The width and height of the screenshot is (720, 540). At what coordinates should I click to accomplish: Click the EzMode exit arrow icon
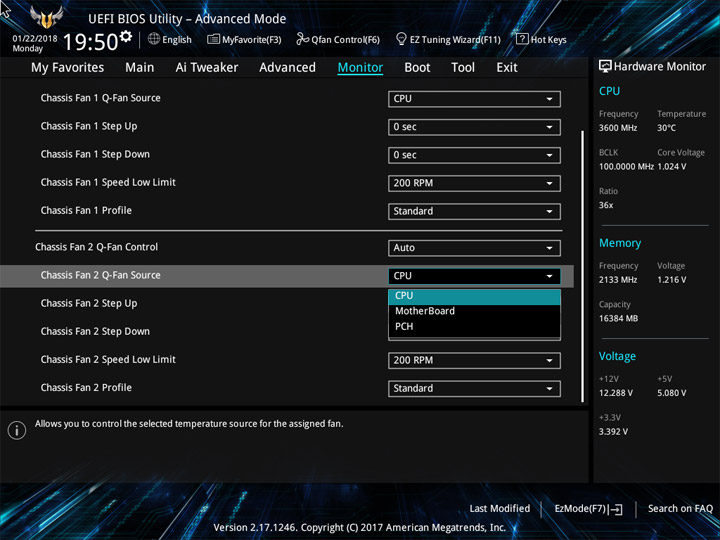click(x=615, y=509)
